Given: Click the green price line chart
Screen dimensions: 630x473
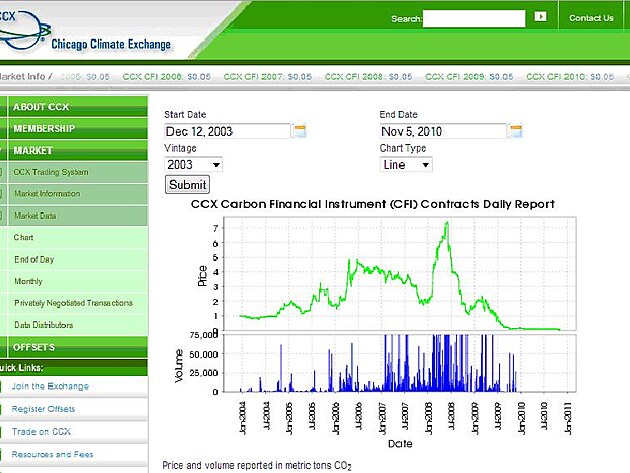Looking at the screenshot, I should coord(400,273).
